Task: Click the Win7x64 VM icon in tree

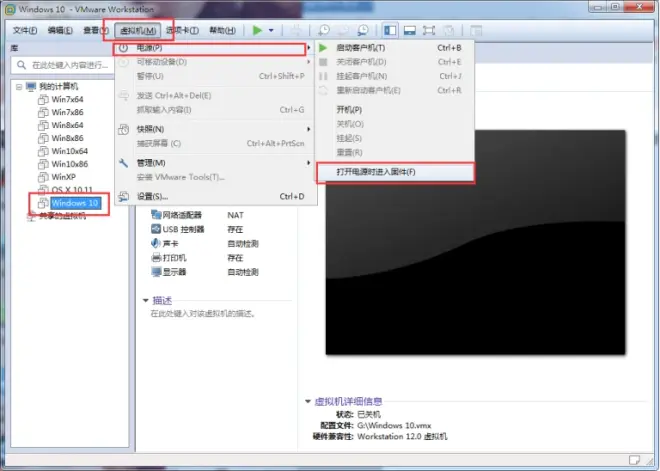Action: click(x=43, y=99)
